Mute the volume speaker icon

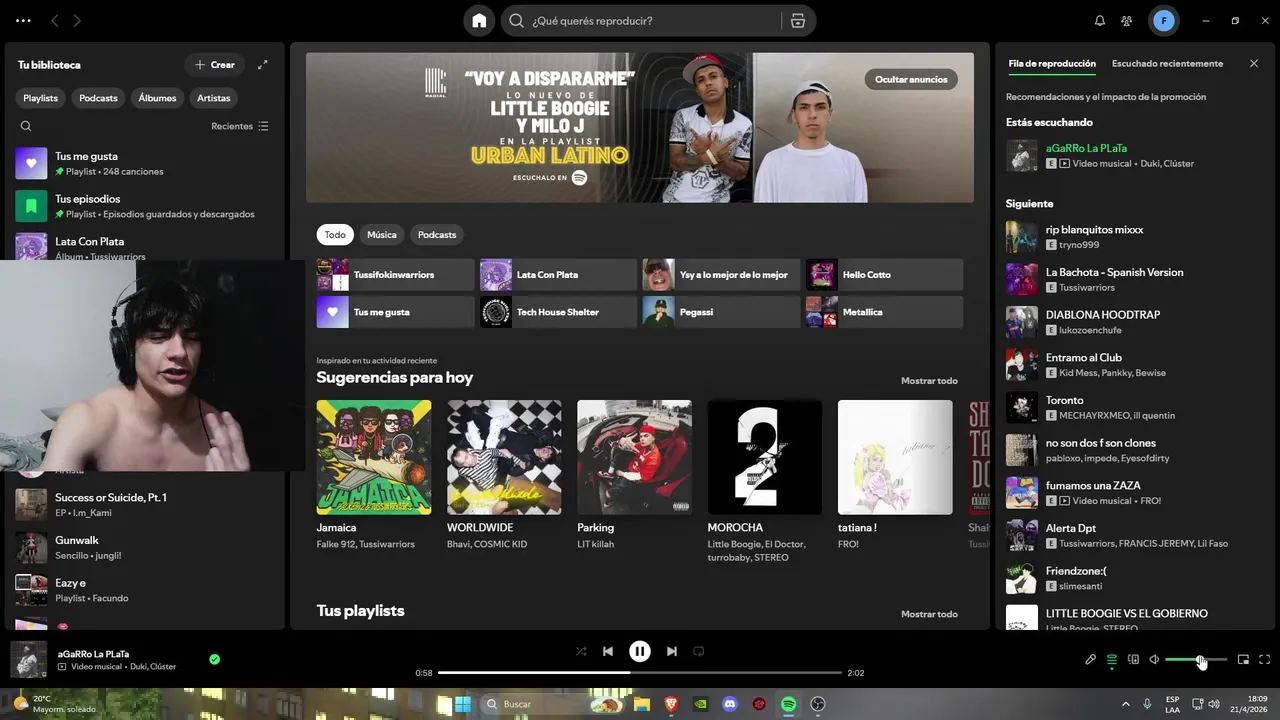[1154, 659]
